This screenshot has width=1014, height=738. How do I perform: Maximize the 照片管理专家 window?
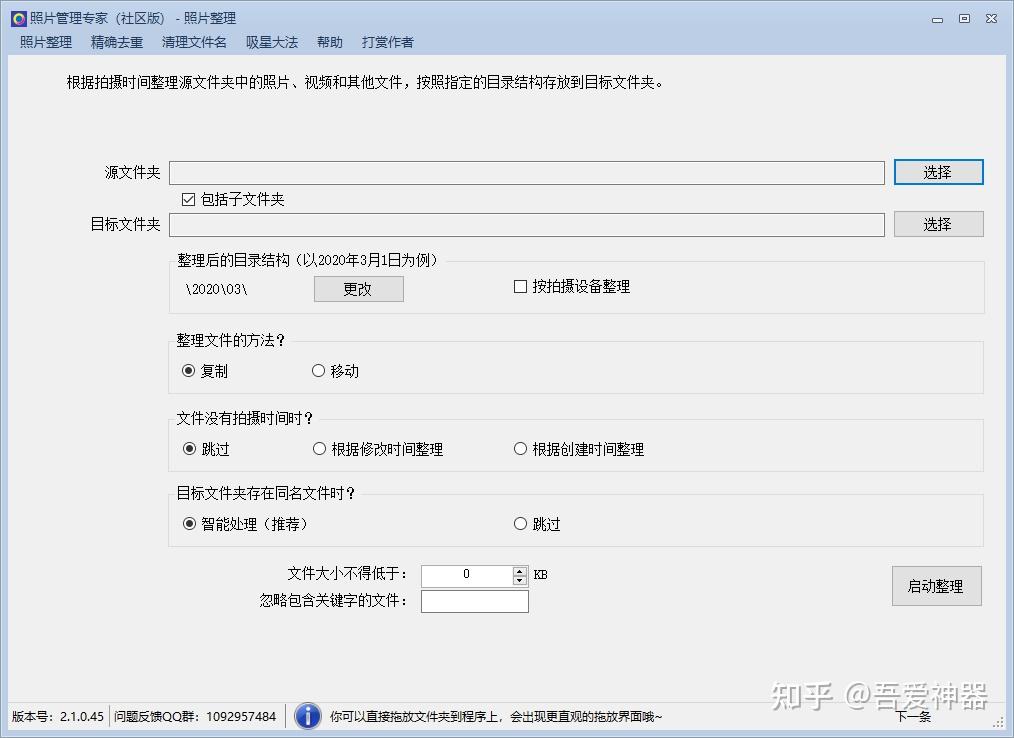point(964,19)
